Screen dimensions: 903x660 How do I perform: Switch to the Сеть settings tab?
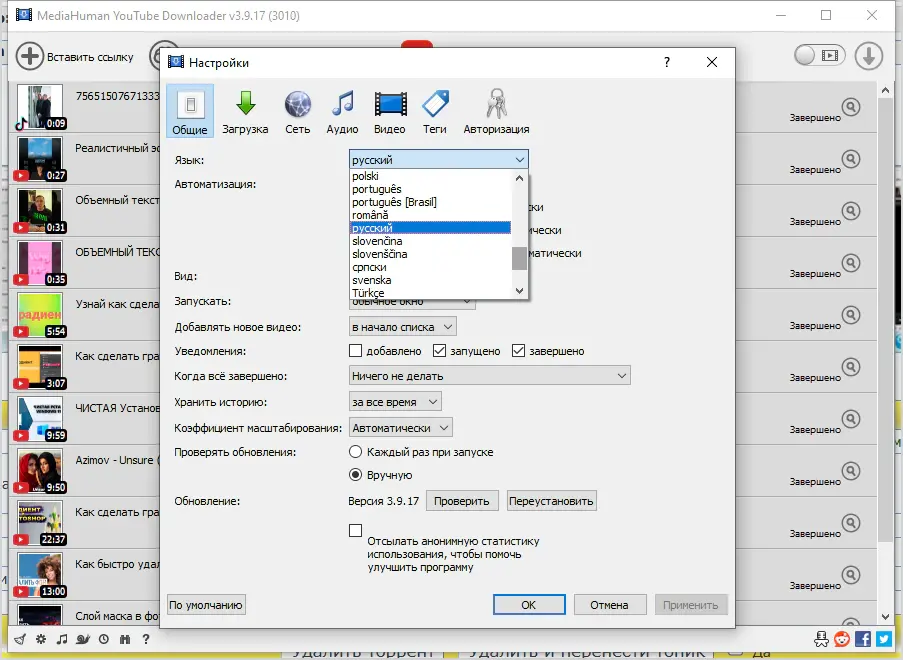click(298, 111)
